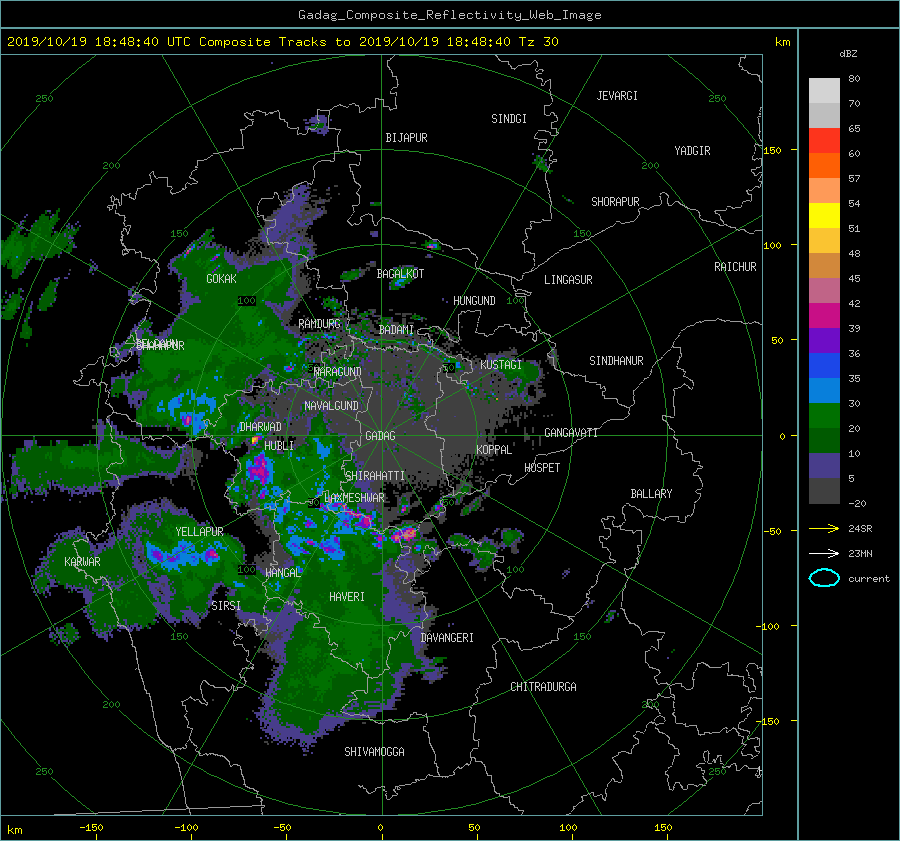Click the LAXMESHWAR city label
Viewport: 900px width, 841px height.
coord(354,498)
